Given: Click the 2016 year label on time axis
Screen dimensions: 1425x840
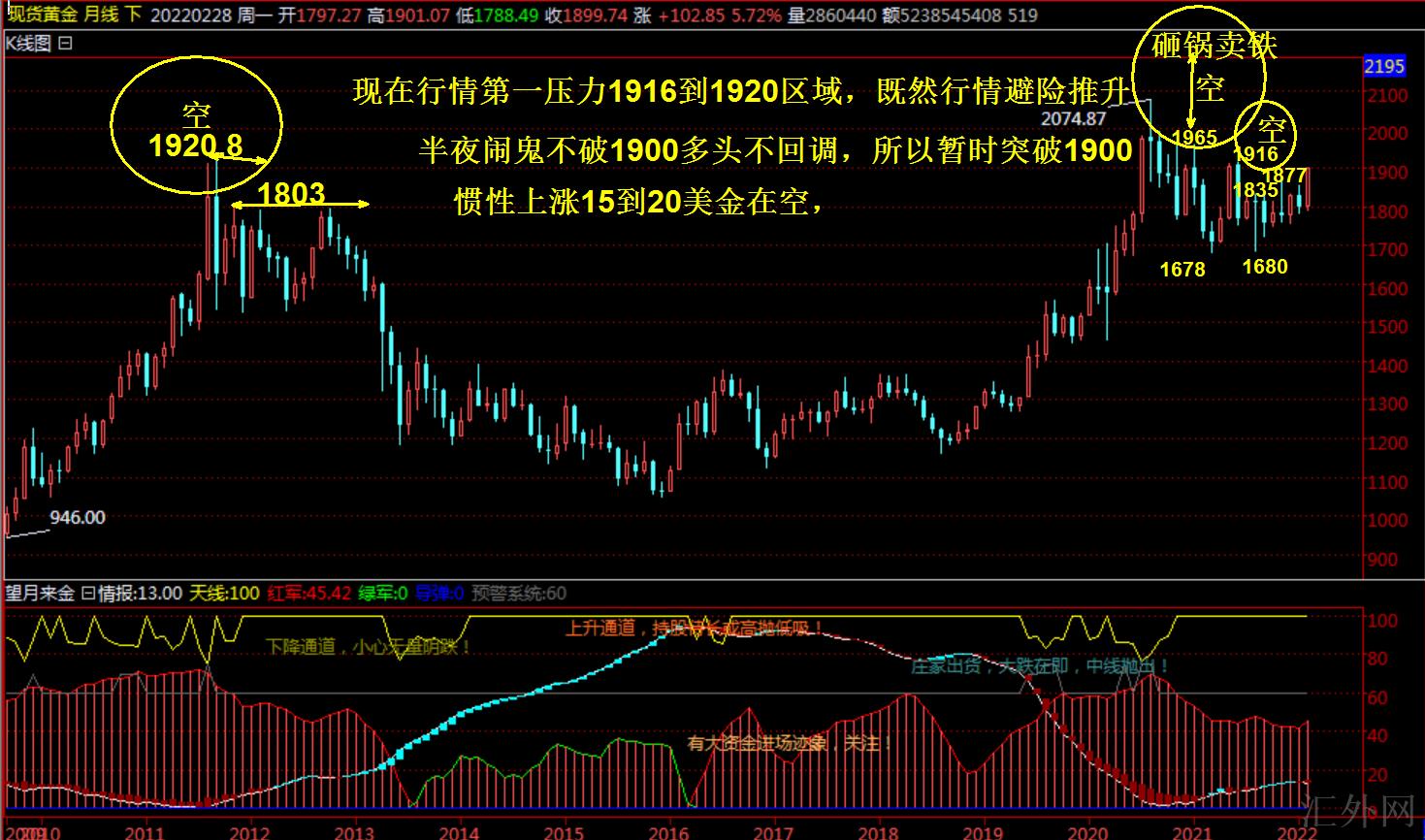Looking at the screenshot, I should coord(668,831).
